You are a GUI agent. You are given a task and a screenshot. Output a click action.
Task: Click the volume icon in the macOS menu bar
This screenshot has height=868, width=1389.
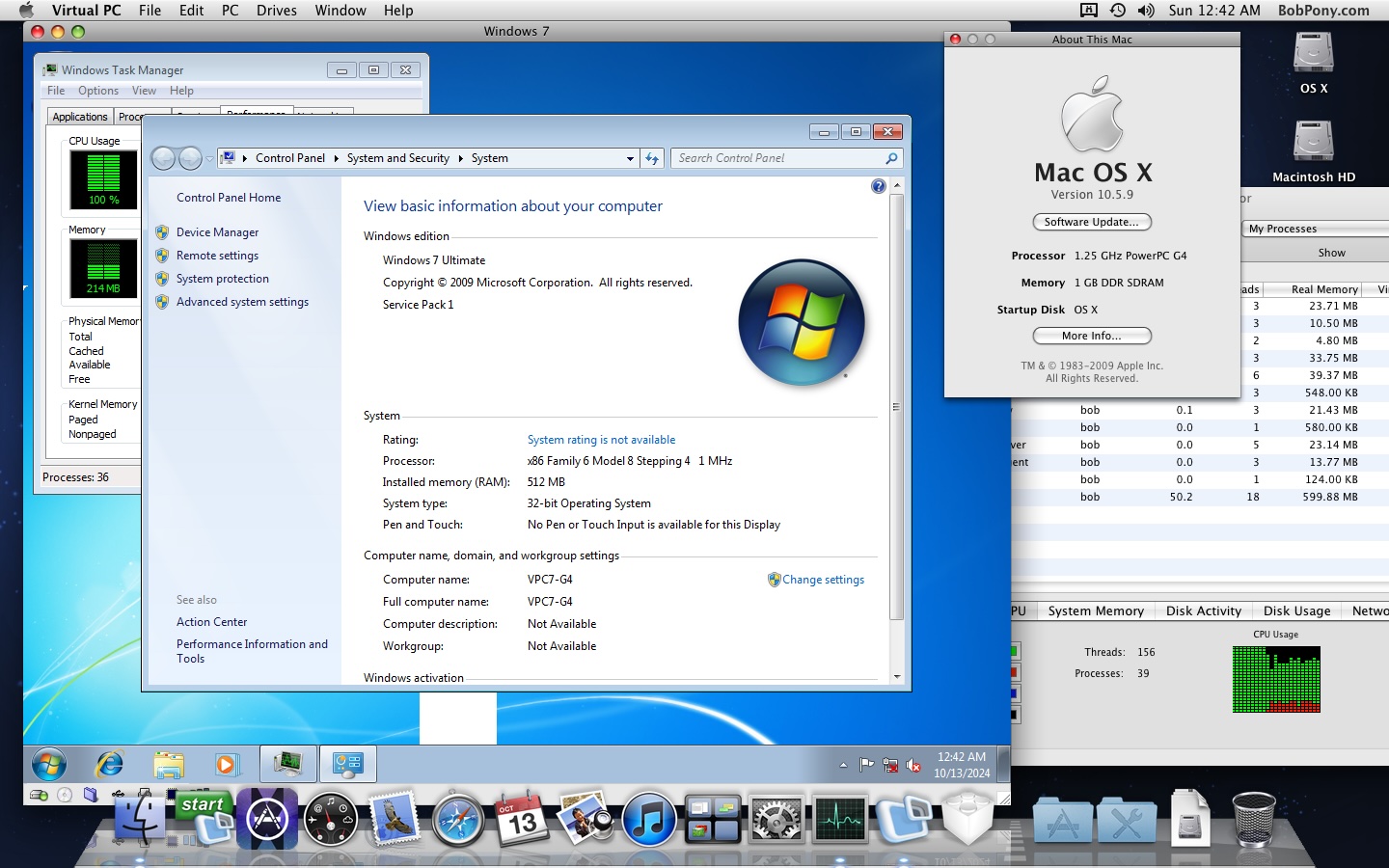pos(1146,11)
